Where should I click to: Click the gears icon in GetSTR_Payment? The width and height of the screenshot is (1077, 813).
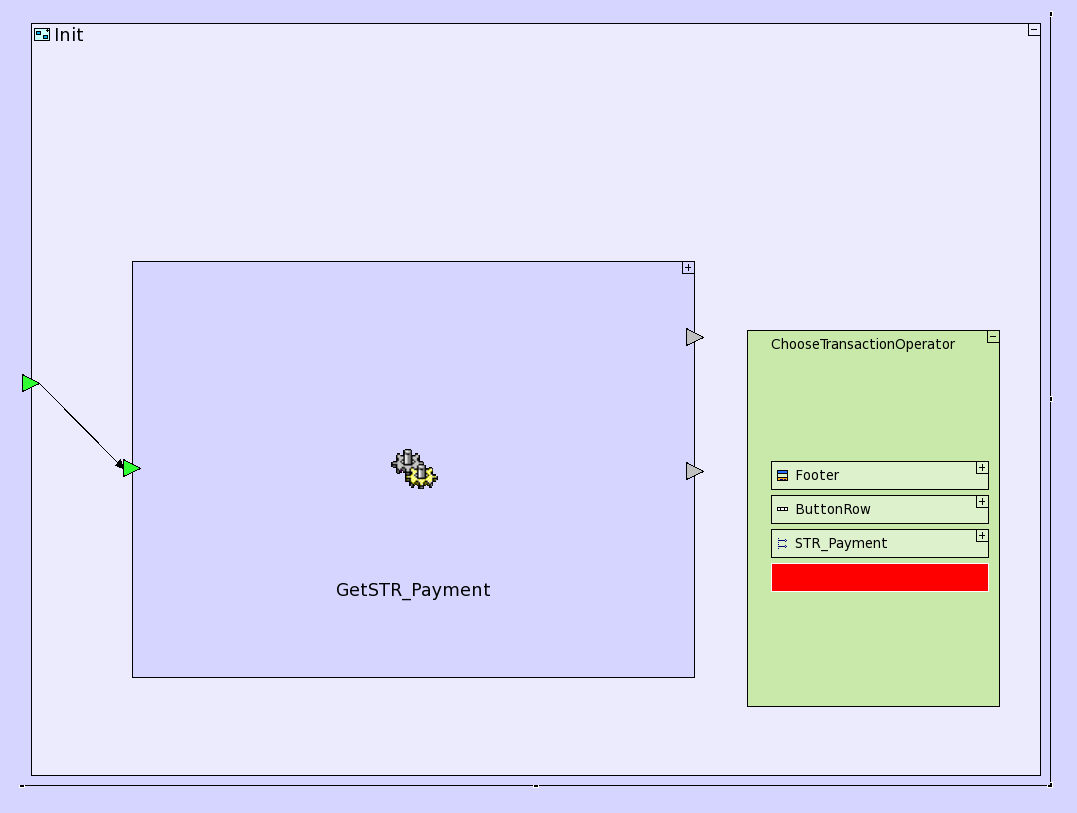414,469
